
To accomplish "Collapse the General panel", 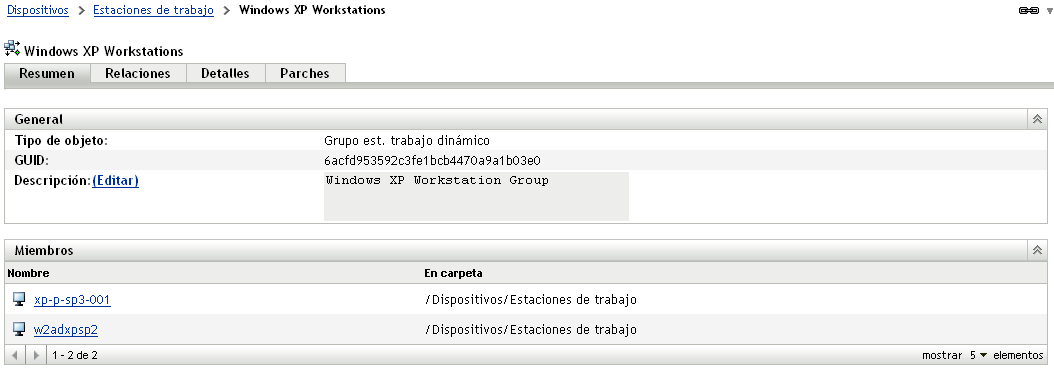I will (x=1037, y=119).
